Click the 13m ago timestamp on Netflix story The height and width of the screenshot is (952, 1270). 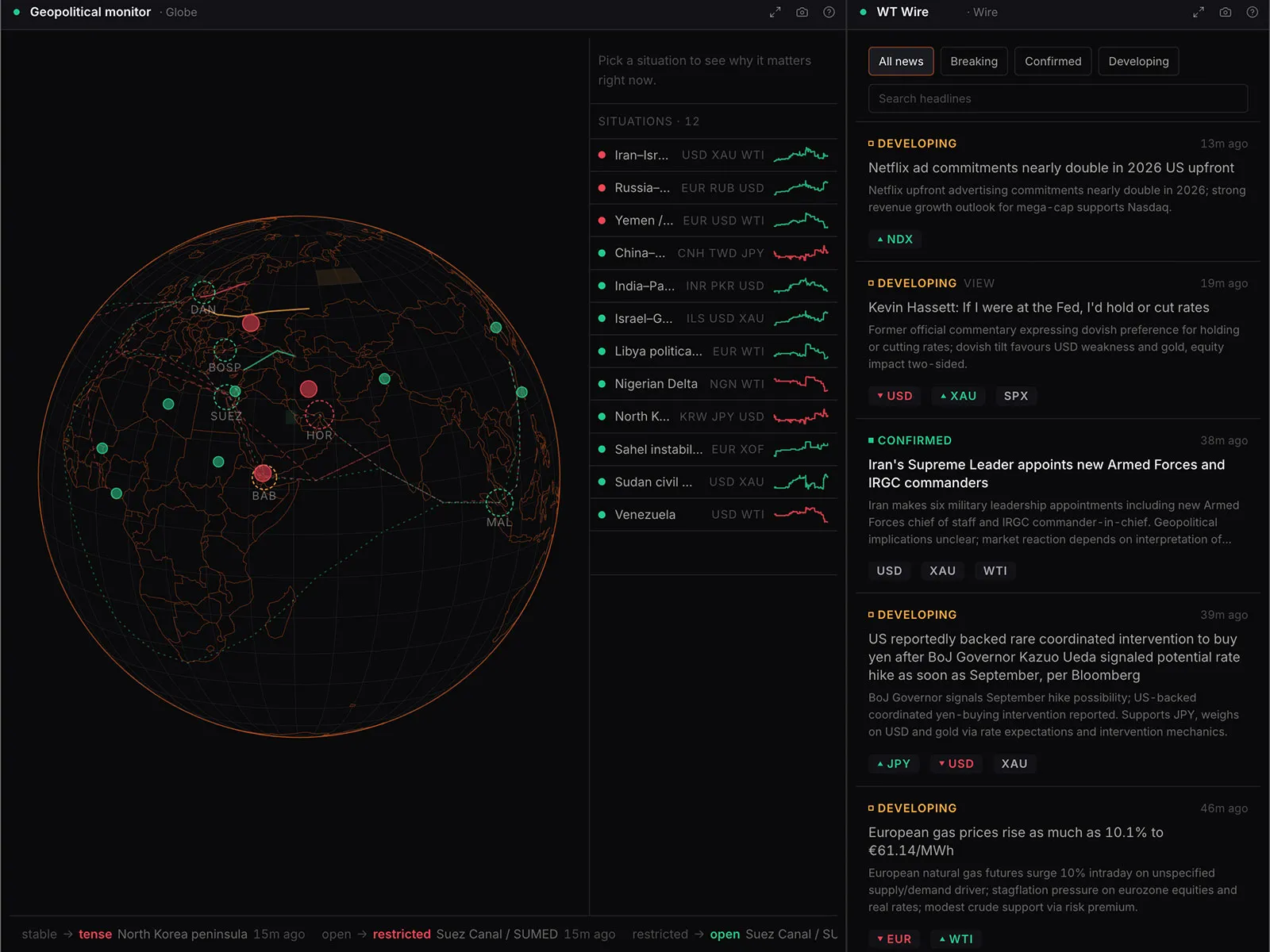(x=1224, y=144)
